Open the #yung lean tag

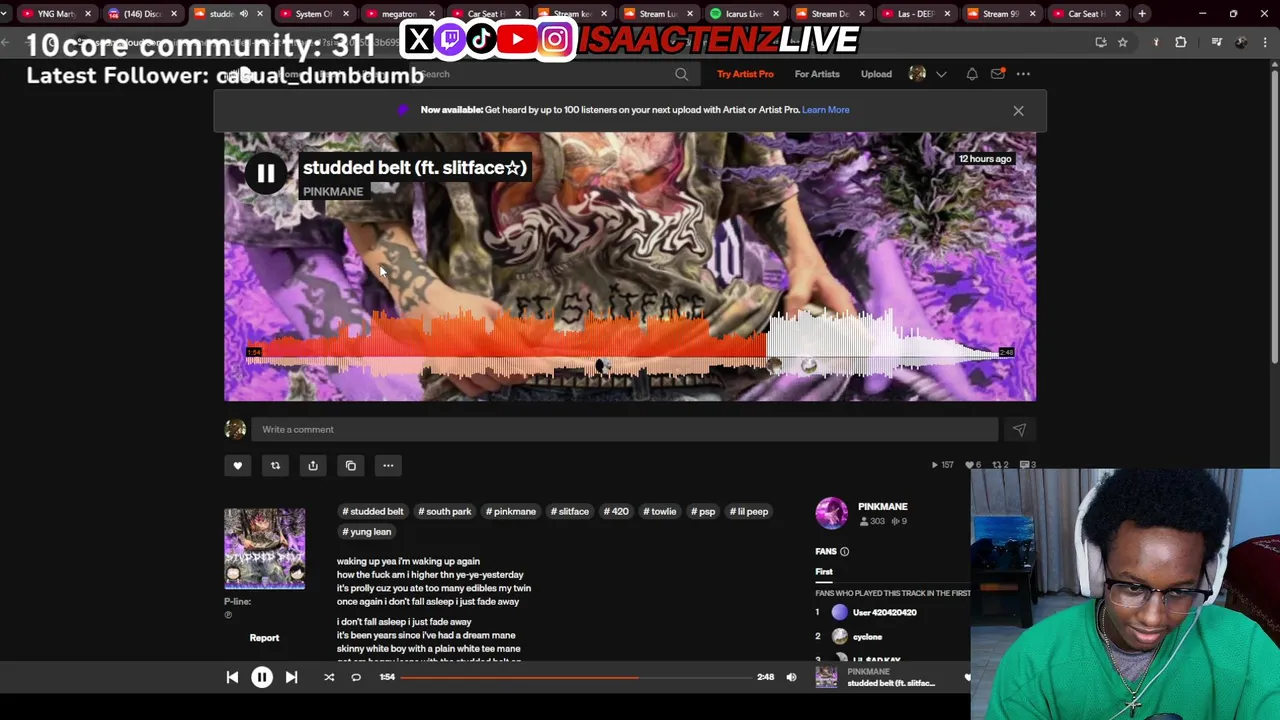tap(367, 532)
